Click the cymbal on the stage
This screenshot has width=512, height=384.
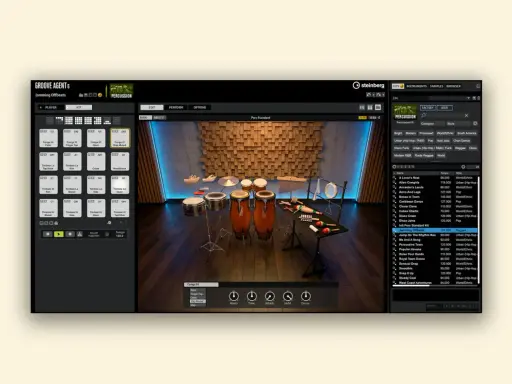coord(228,182)
